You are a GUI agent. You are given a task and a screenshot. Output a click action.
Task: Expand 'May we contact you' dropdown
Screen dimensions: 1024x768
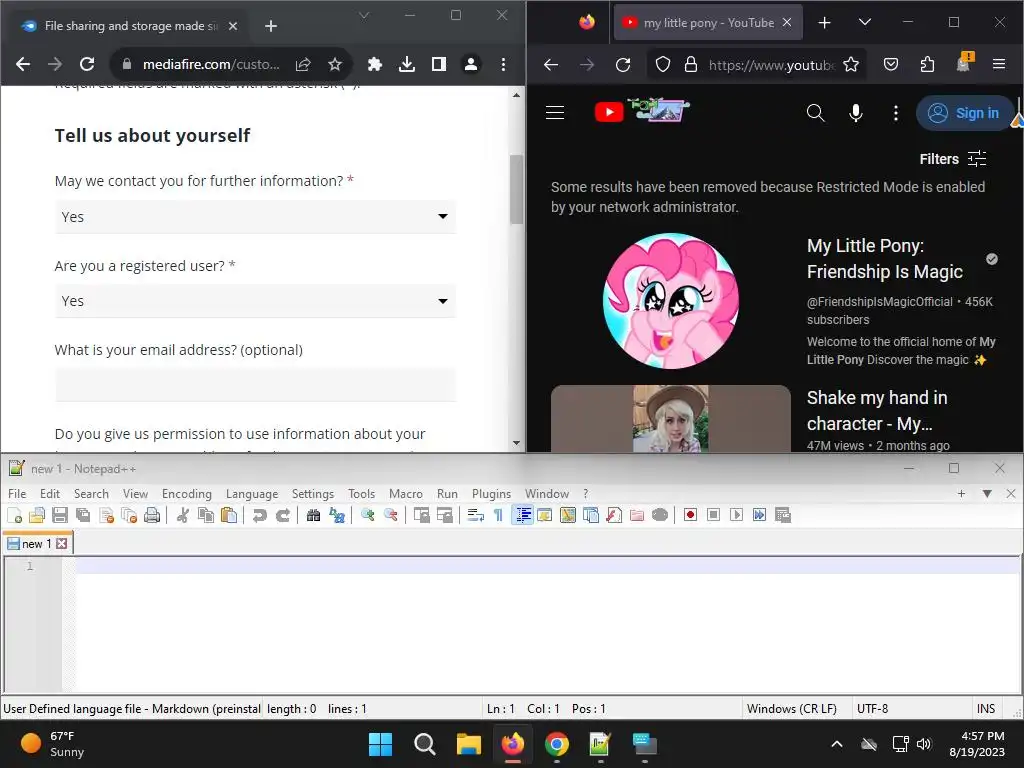click(255, 217)
